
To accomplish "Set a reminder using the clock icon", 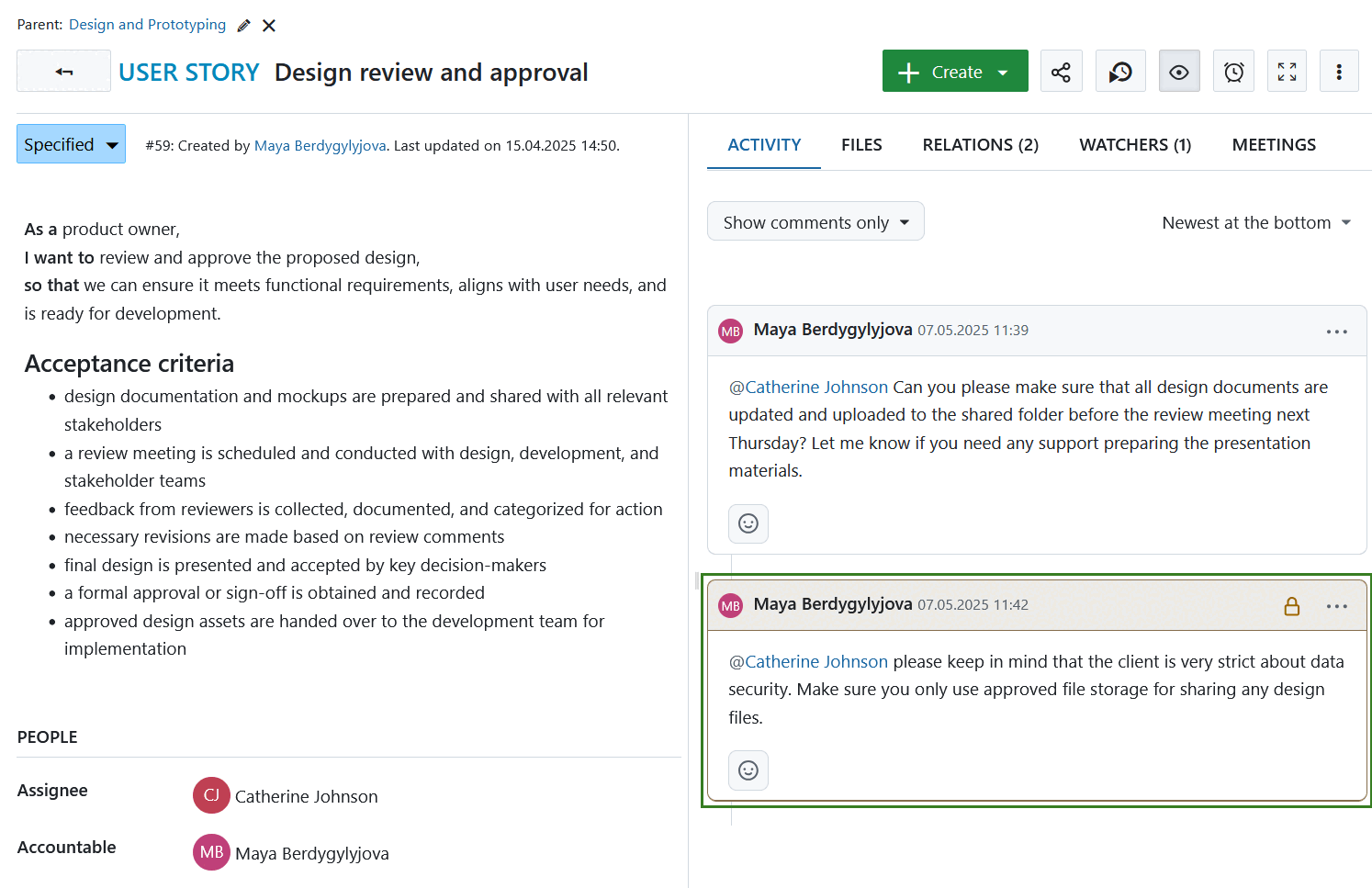I will click(x=1233, y=71).
